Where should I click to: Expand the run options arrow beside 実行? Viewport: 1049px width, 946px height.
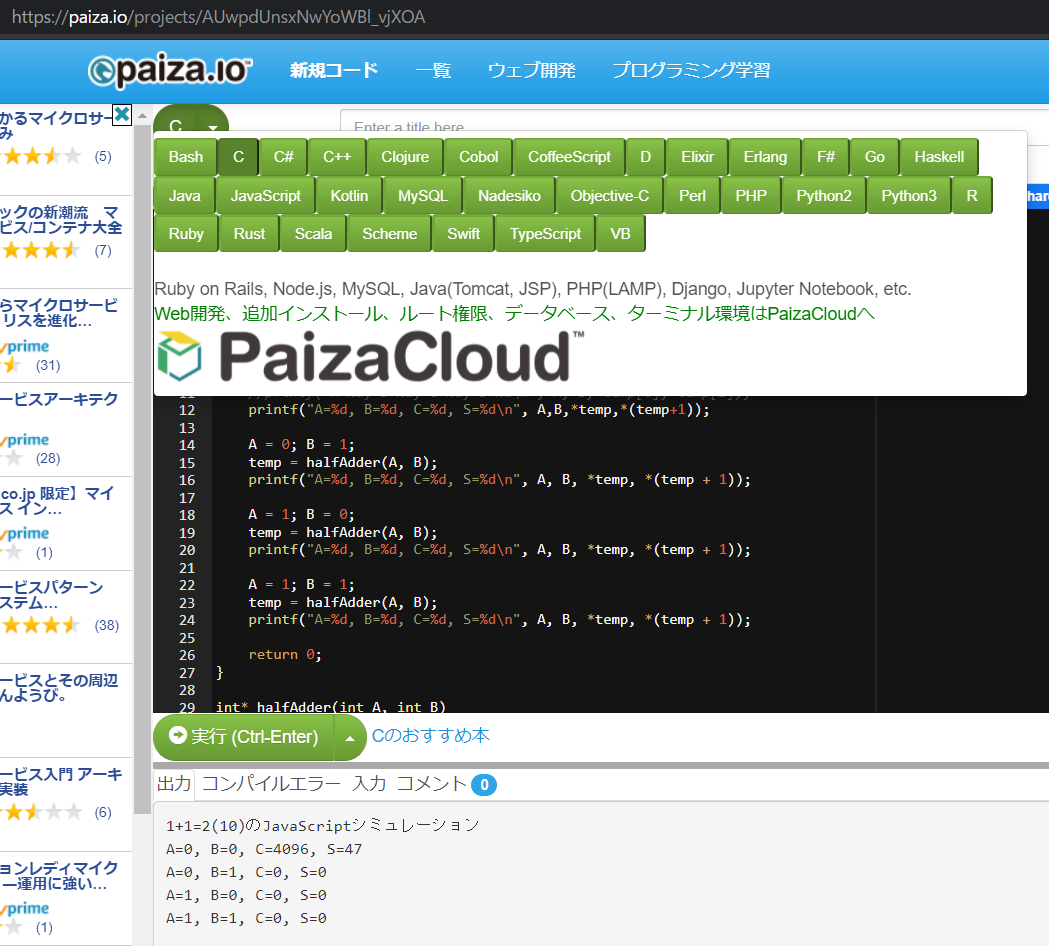[349, 737]
